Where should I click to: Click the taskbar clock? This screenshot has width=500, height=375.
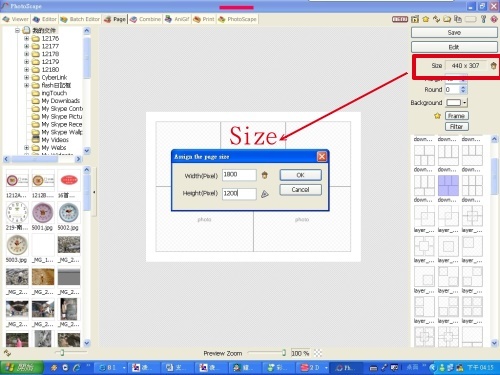click(480, 368)
